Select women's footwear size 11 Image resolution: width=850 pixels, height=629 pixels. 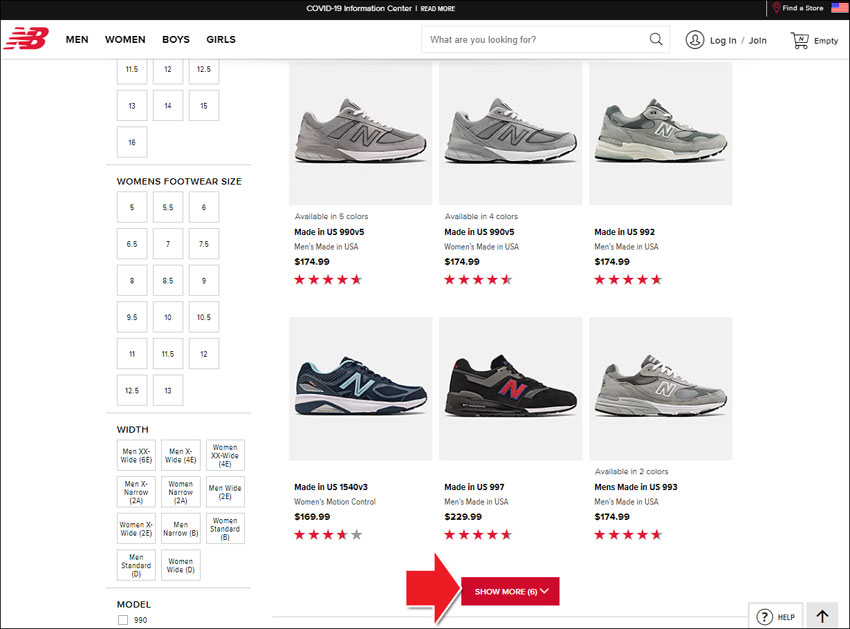point(132,354)
